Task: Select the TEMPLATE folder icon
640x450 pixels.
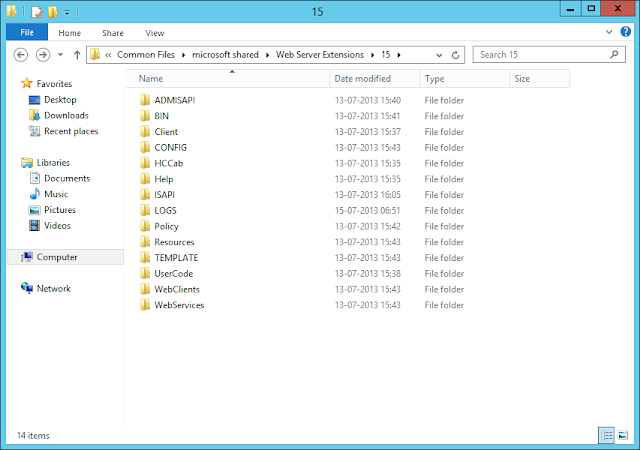Action: pos(145,258)
